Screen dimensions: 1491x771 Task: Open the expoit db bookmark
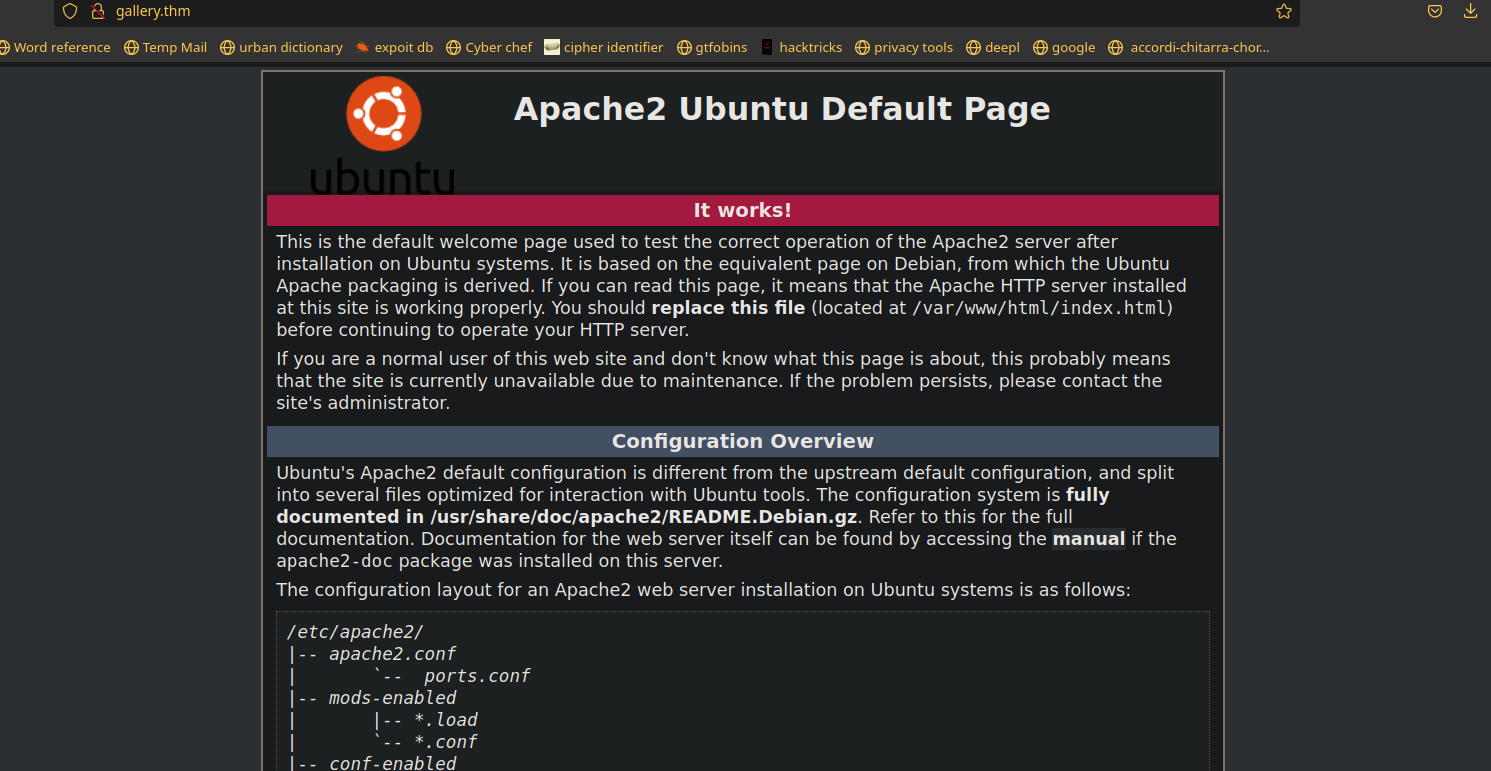coord(394,47)
